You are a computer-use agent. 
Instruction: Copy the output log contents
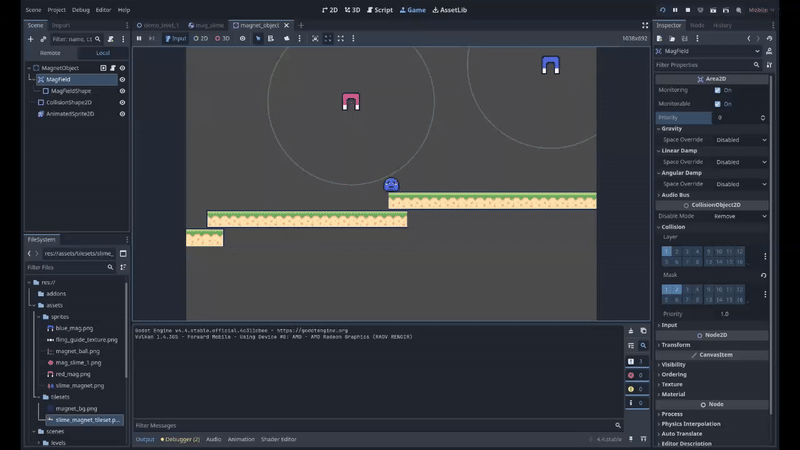(x=643, y=331)
